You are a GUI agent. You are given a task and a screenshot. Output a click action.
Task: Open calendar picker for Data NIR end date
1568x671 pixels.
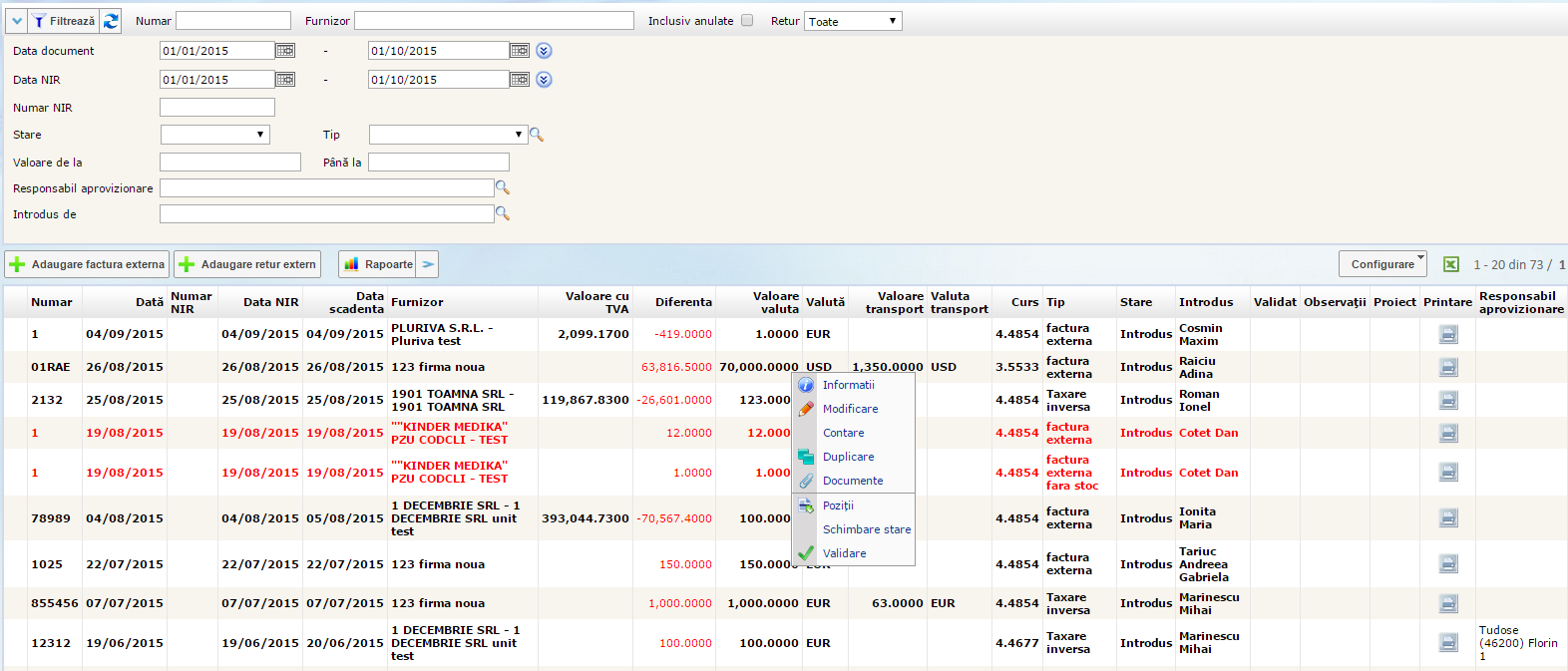click(x=520, y=80)
